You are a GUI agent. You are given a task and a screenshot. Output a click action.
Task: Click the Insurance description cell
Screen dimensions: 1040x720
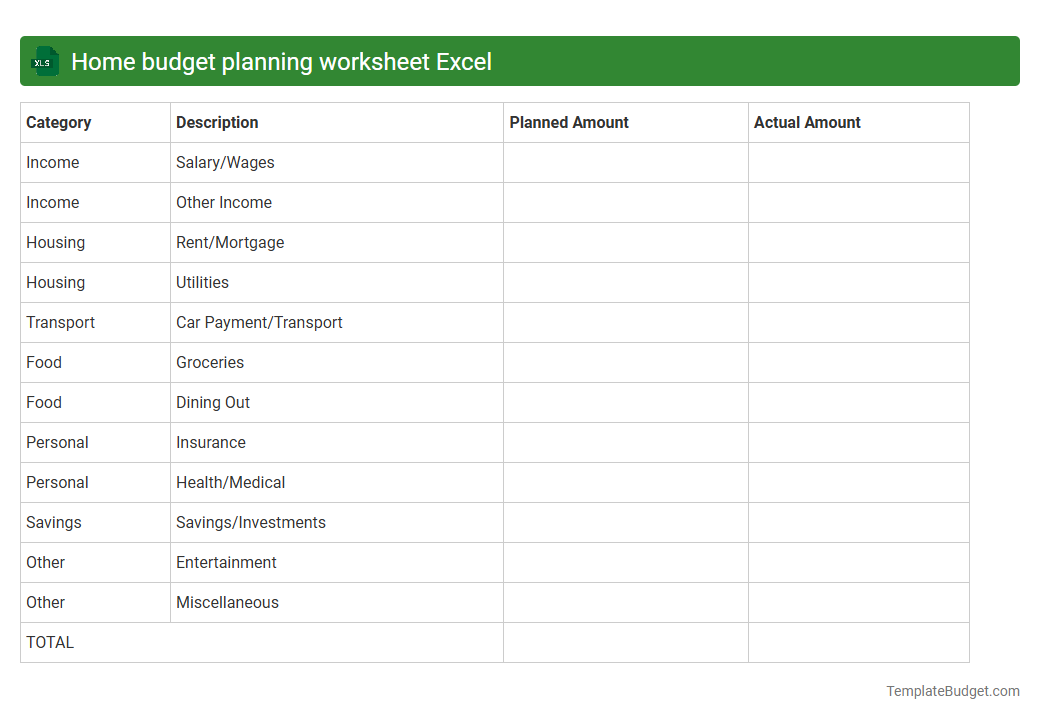pos(210,442)
